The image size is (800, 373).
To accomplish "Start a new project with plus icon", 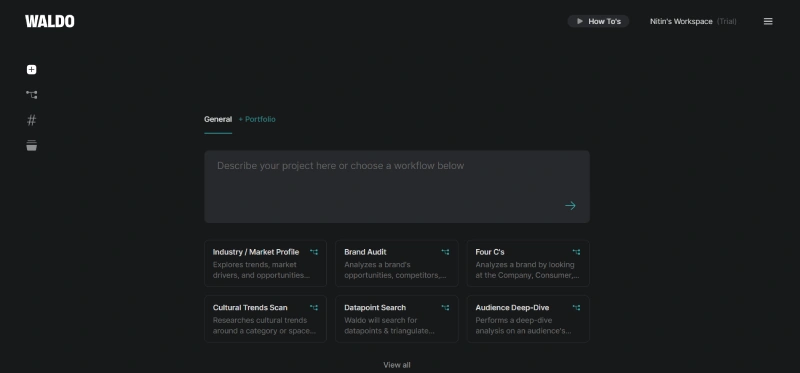I will point(32,69).
